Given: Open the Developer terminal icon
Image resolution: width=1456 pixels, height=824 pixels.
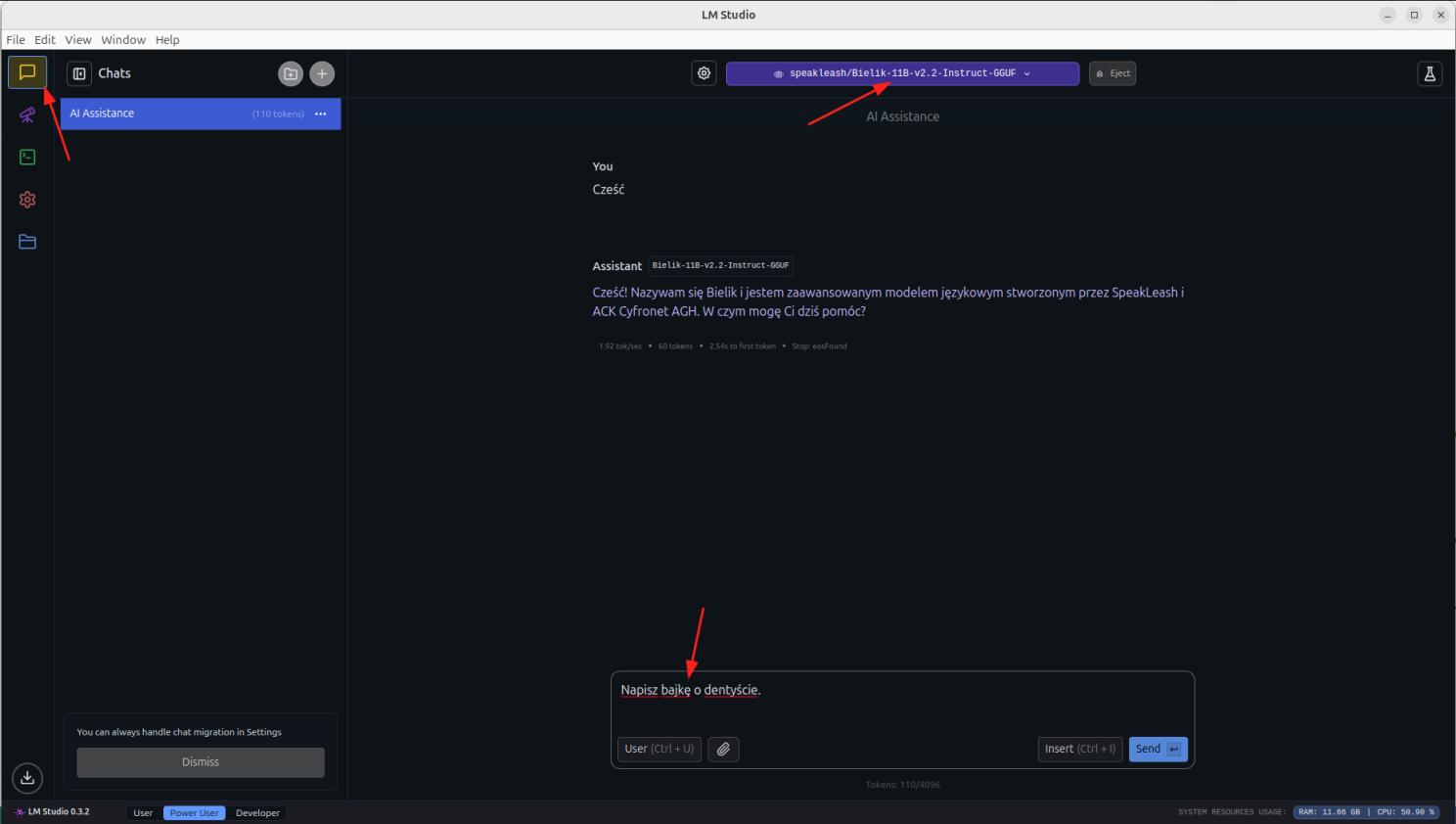Looking at the screenshot, I should coord(27,158).
